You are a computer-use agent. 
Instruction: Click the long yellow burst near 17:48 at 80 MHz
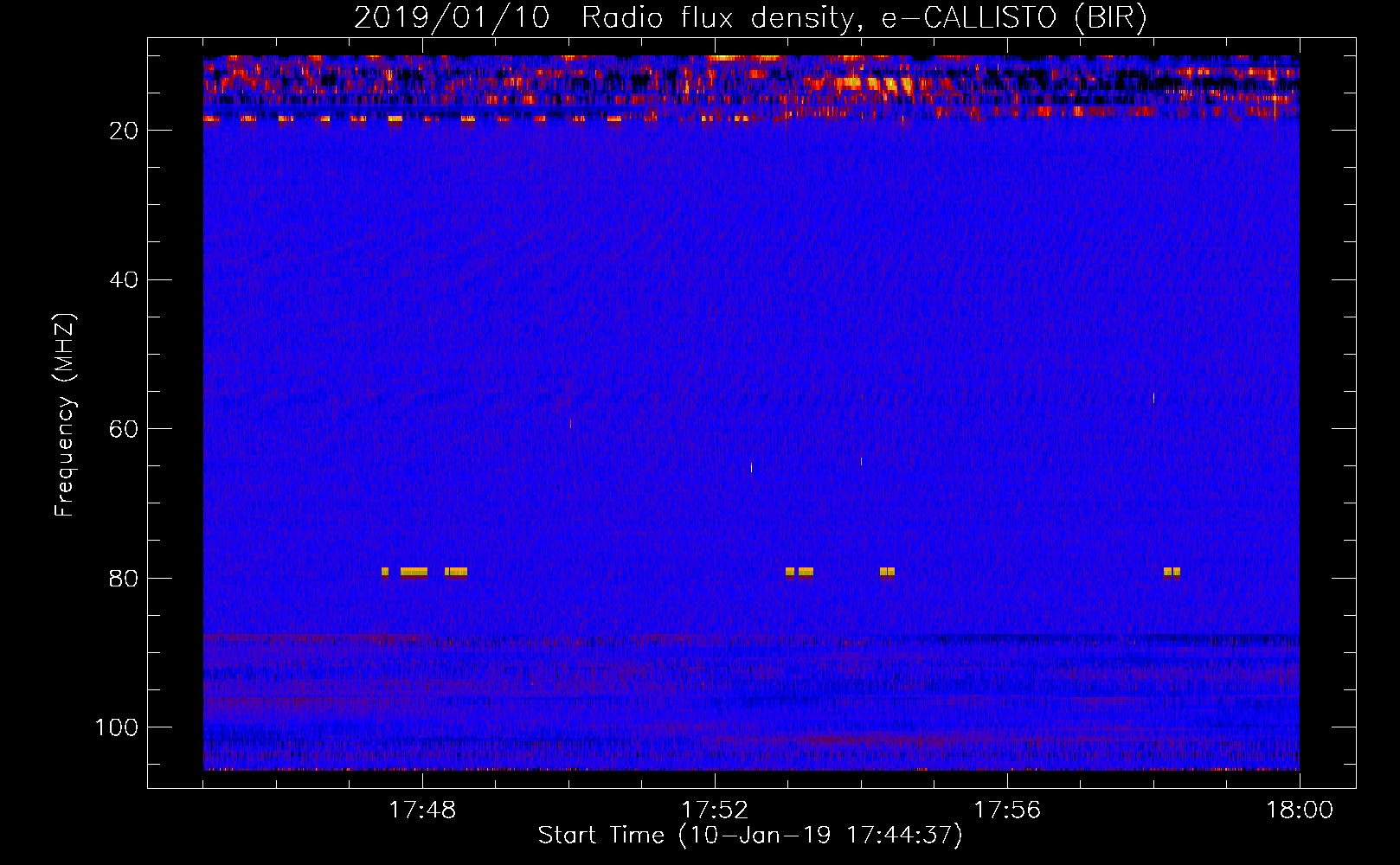pyautogui.click(x=414, y=572)
